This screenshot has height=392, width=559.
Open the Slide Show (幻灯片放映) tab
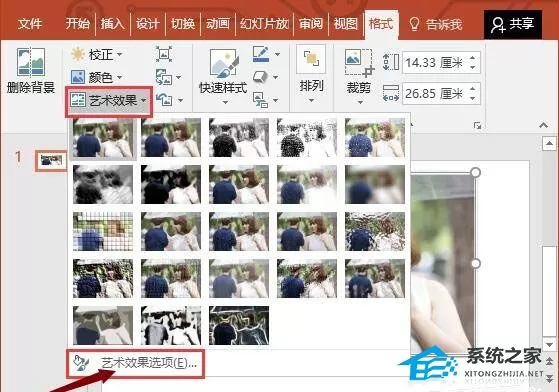[x=264, y=24]
